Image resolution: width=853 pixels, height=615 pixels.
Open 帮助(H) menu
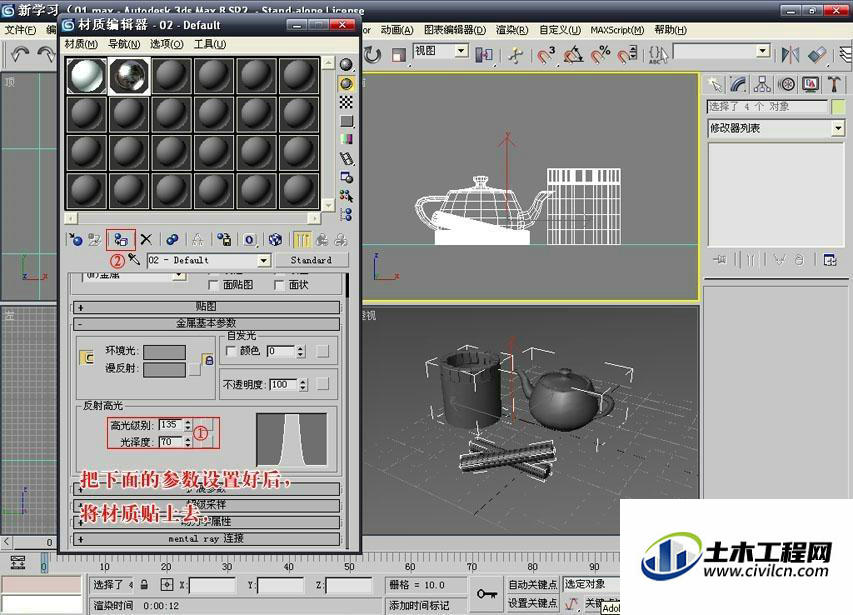[670, 30]
